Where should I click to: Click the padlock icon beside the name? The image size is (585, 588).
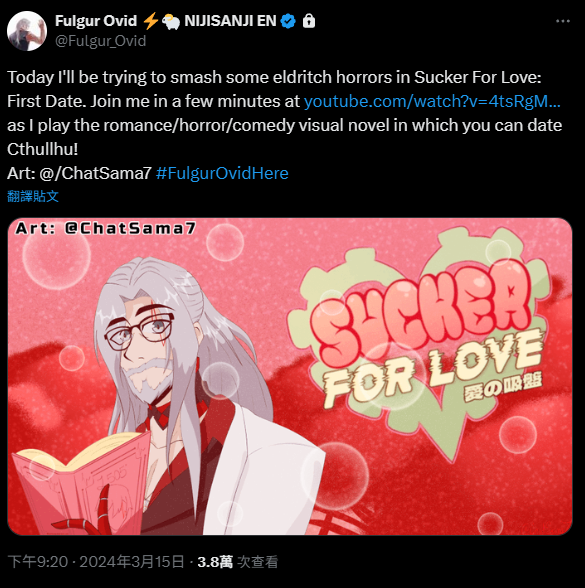click(309, 21)
